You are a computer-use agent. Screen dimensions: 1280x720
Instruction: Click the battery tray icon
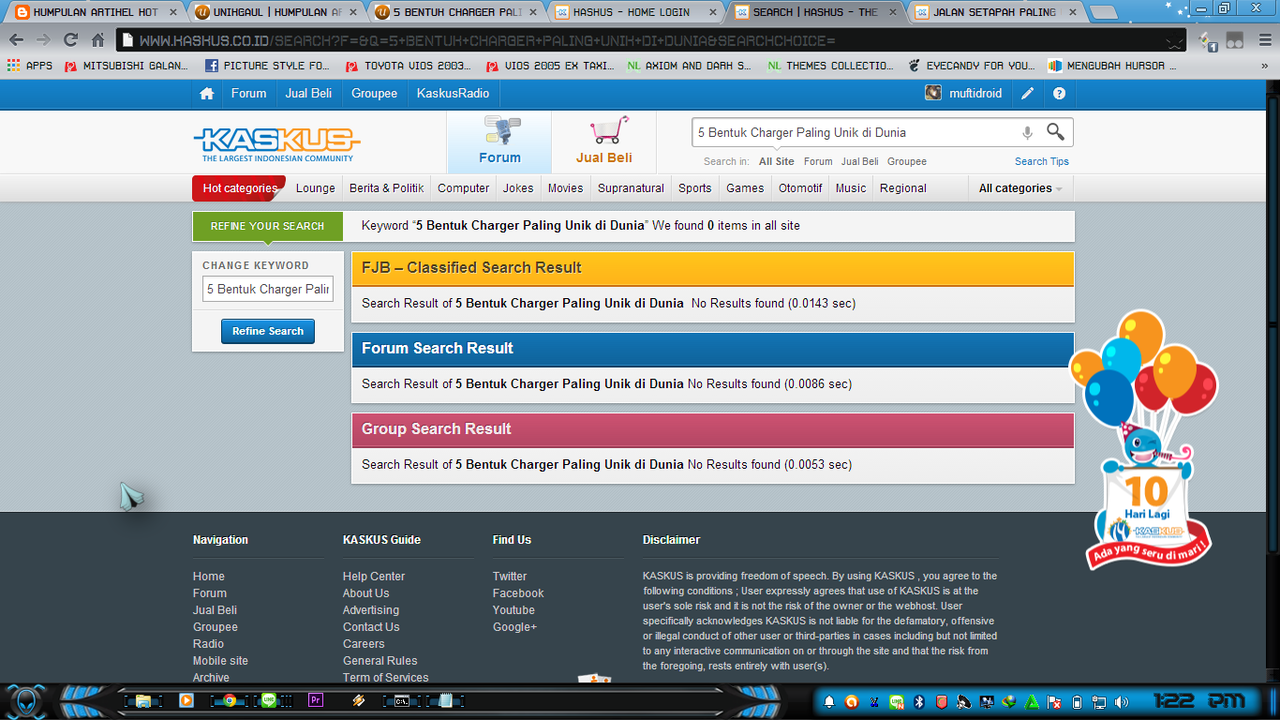[1077, 702]
